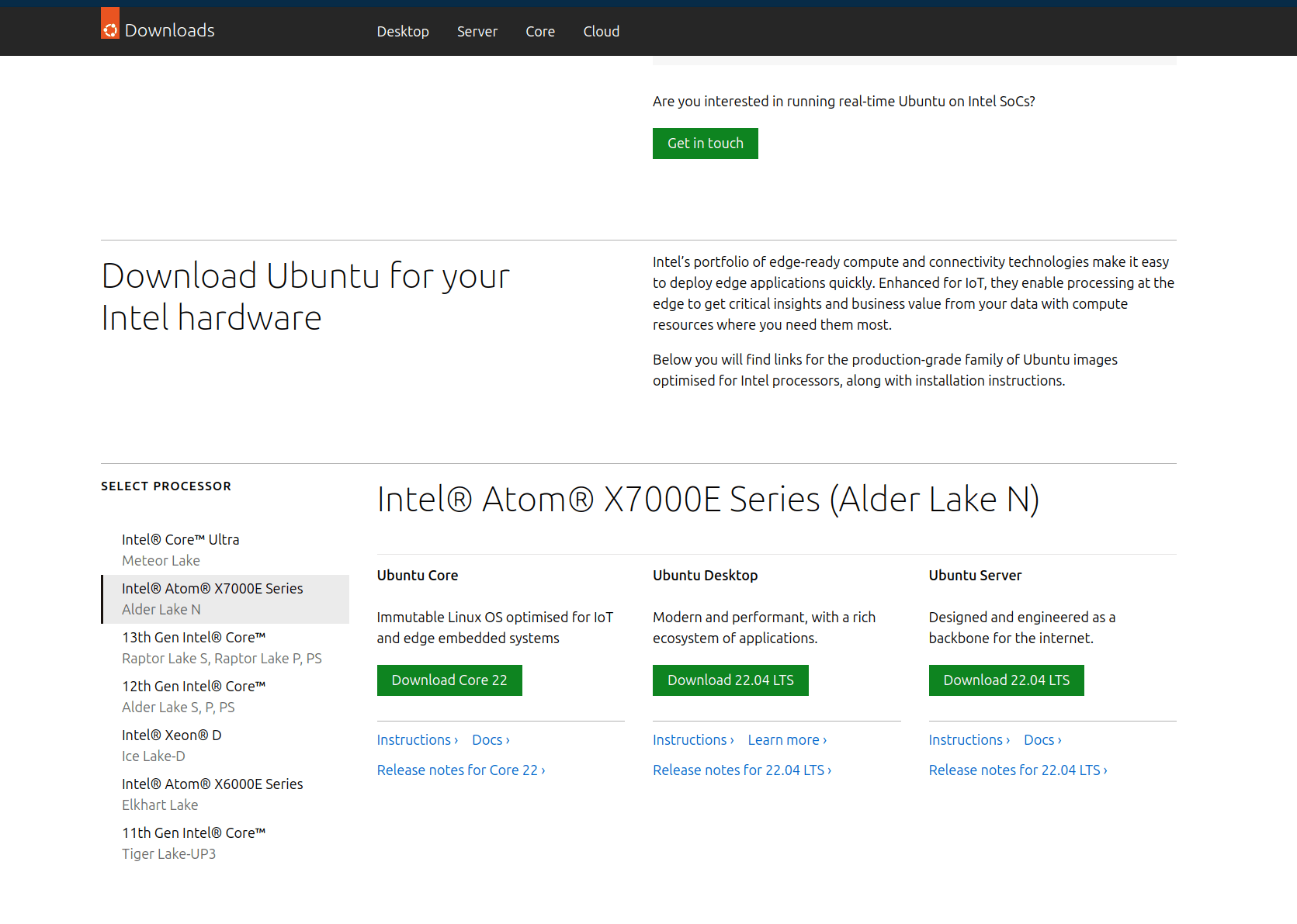Open Release notes for Core 22
Screen dimensions: 1297x924
[461, 770]
